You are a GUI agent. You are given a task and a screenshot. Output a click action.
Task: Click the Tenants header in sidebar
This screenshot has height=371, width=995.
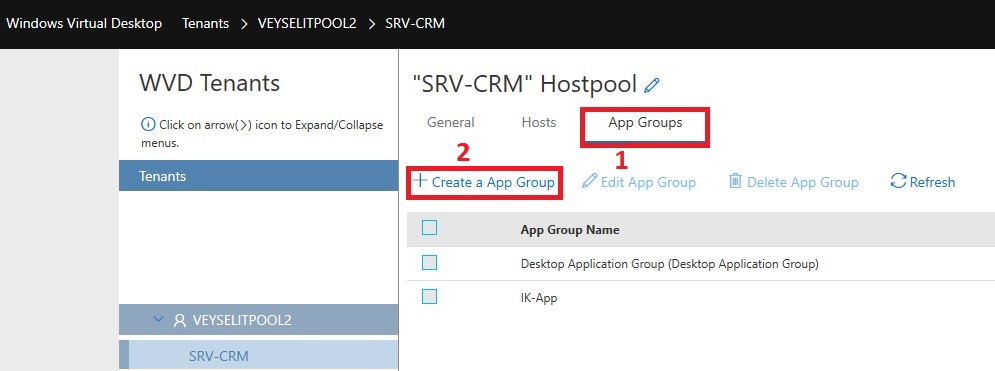tap(258, 176)
